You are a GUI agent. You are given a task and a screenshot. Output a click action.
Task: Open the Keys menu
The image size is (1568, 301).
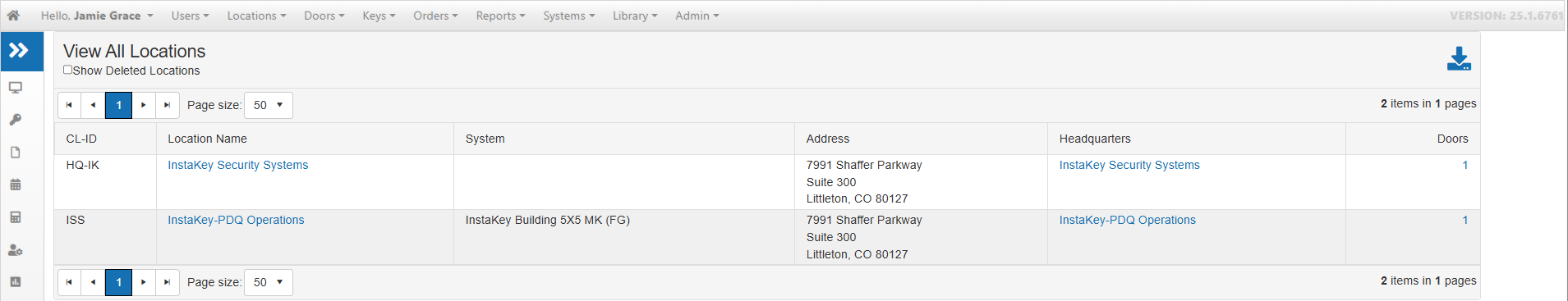coord(379,16)
